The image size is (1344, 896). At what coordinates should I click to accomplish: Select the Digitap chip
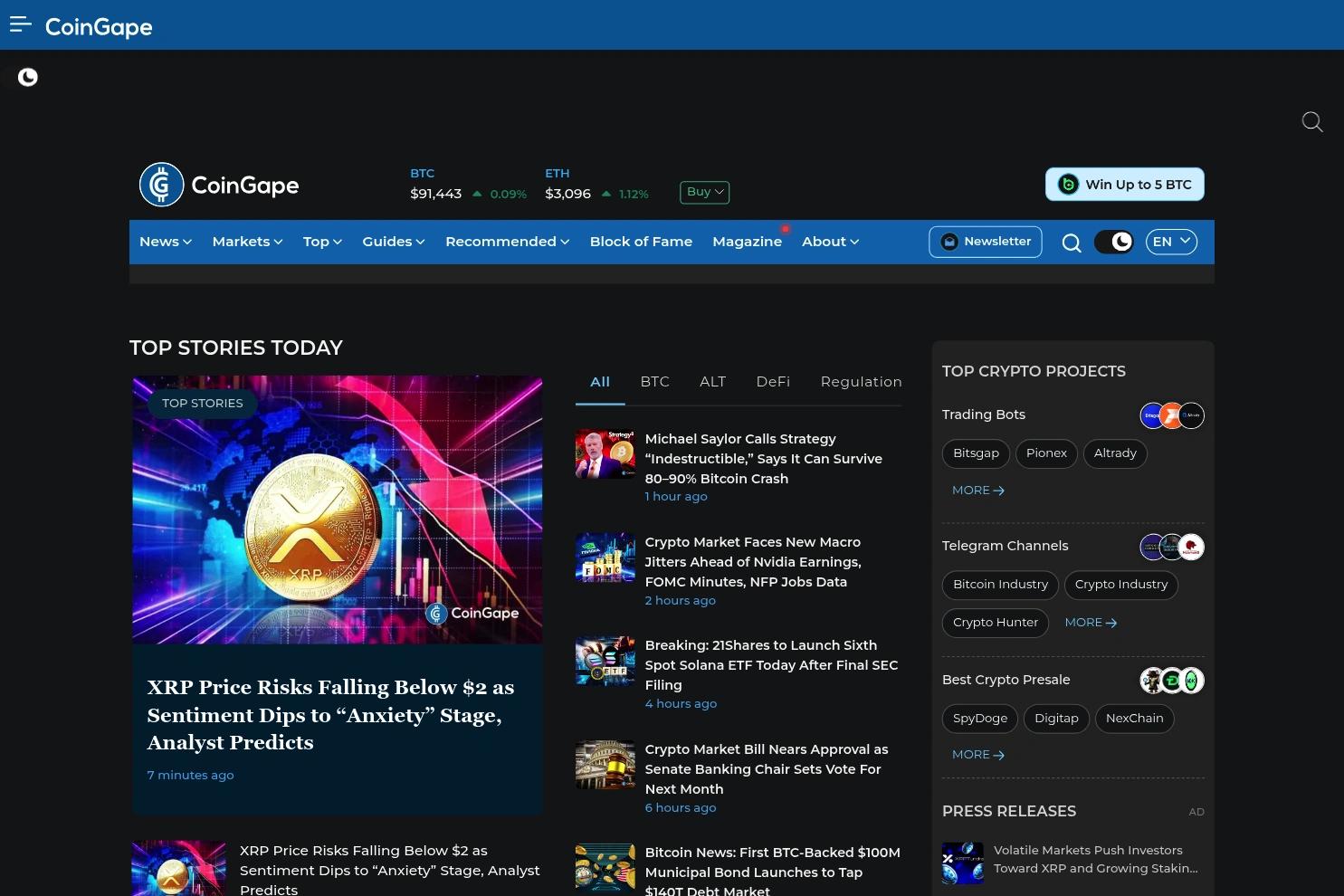1056,719
